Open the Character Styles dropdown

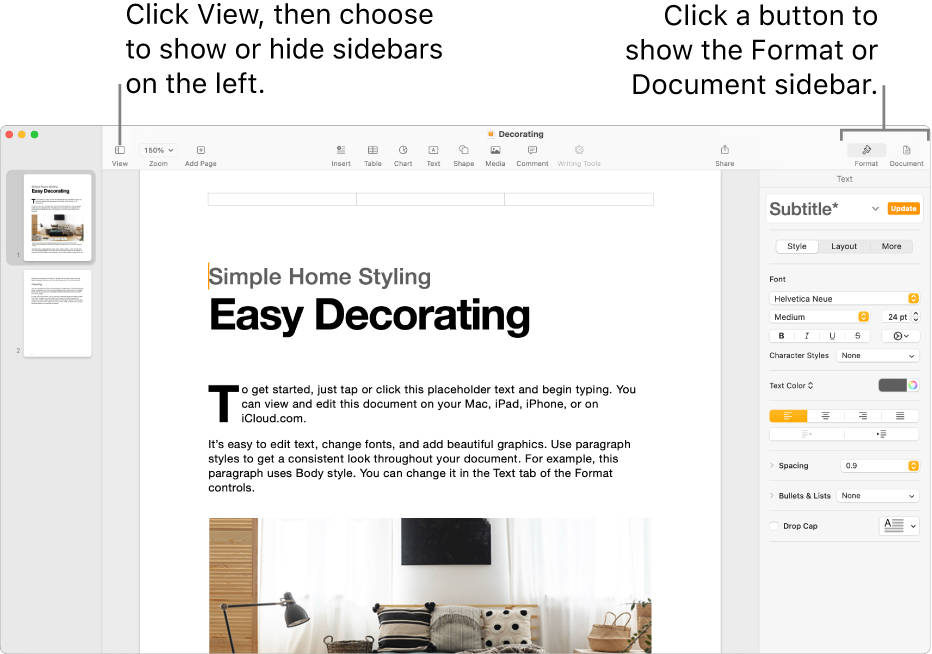coord(877,355)
